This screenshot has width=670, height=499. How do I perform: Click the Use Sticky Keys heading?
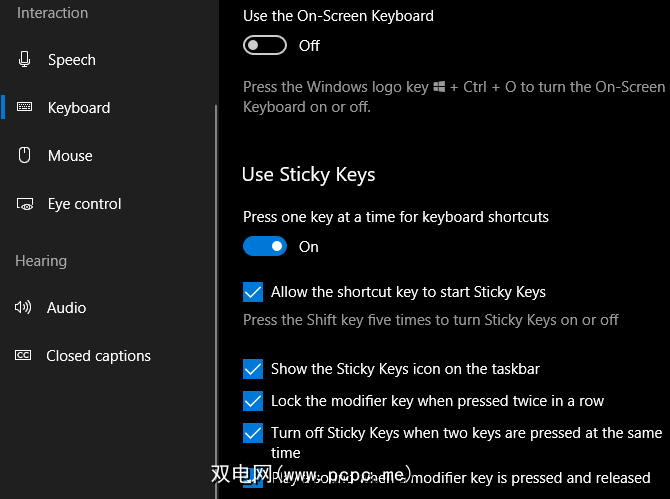(309, 175)
